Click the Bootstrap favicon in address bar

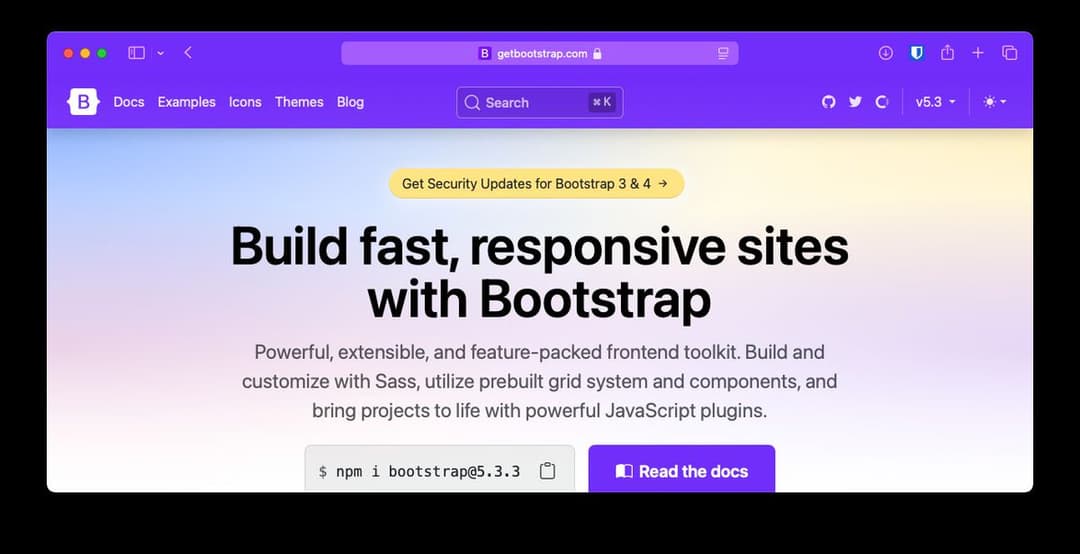point(485,53)
